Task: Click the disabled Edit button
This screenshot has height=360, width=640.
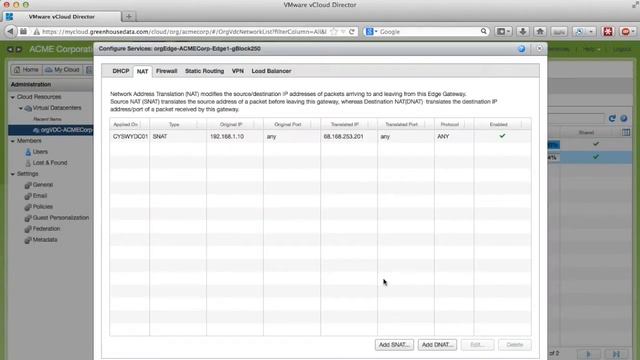Action: click(x=477, y=345)
